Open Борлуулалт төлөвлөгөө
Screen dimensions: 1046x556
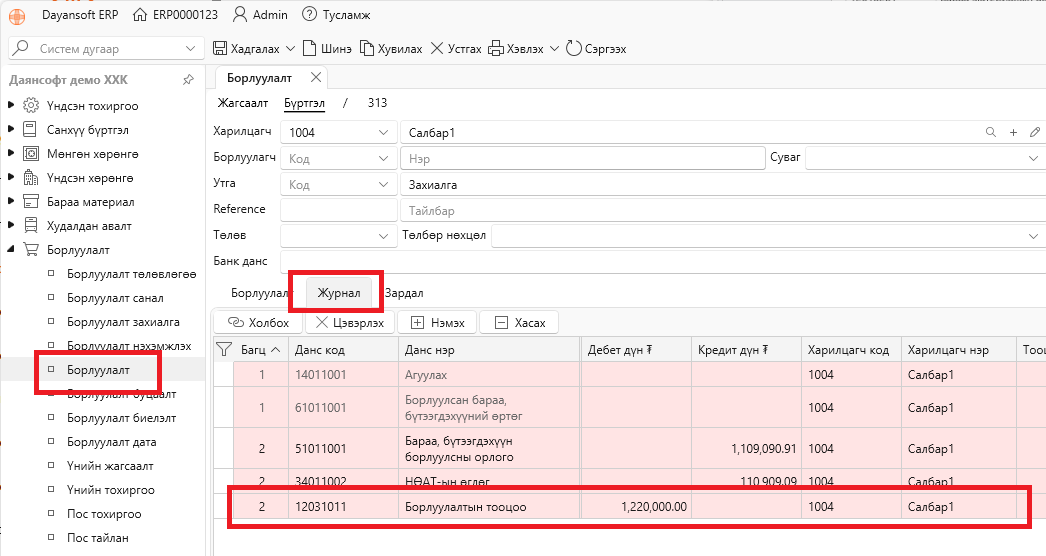131,274
